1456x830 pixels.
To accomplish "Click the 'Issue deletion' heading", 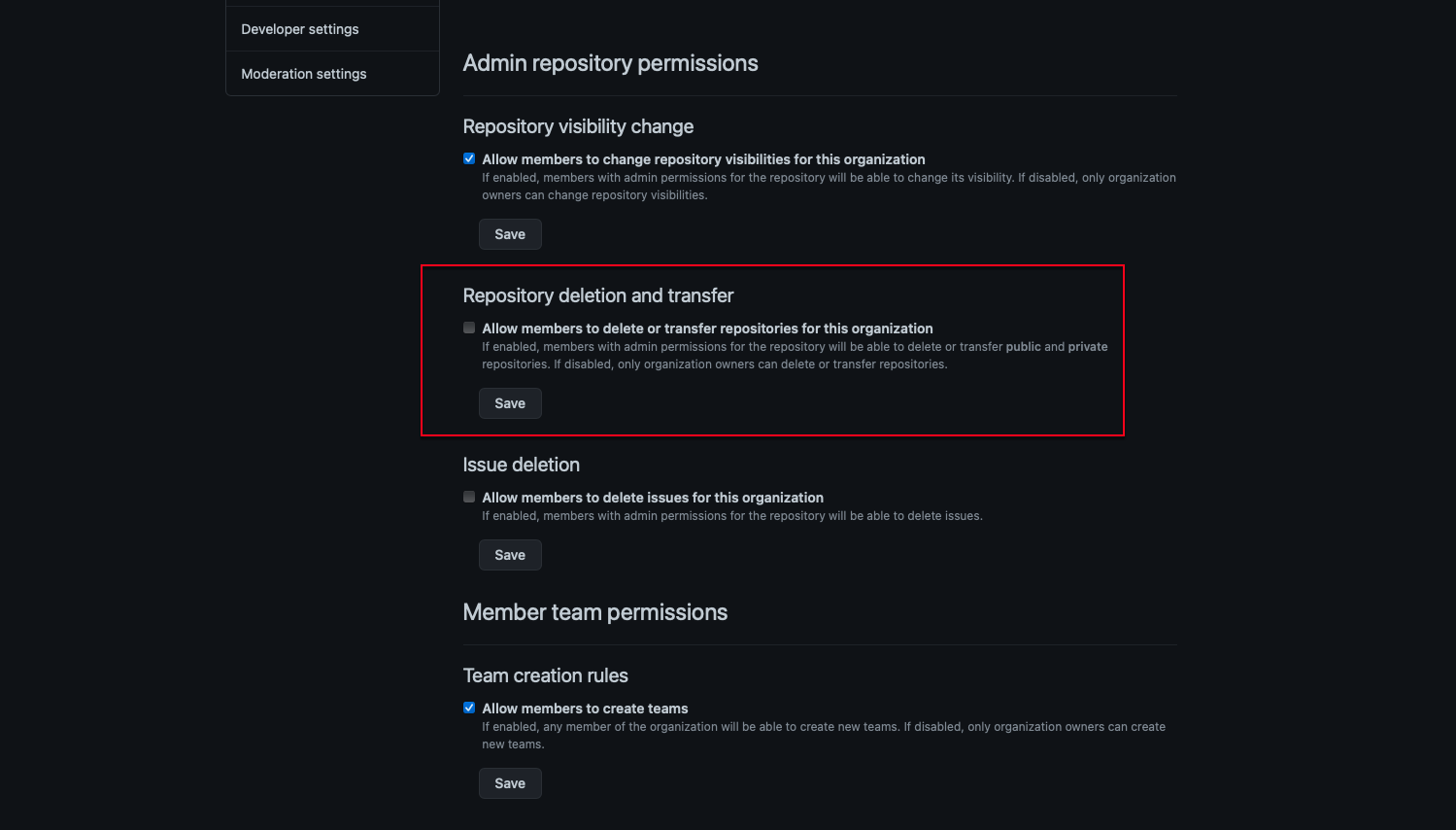I will [521, 465].
